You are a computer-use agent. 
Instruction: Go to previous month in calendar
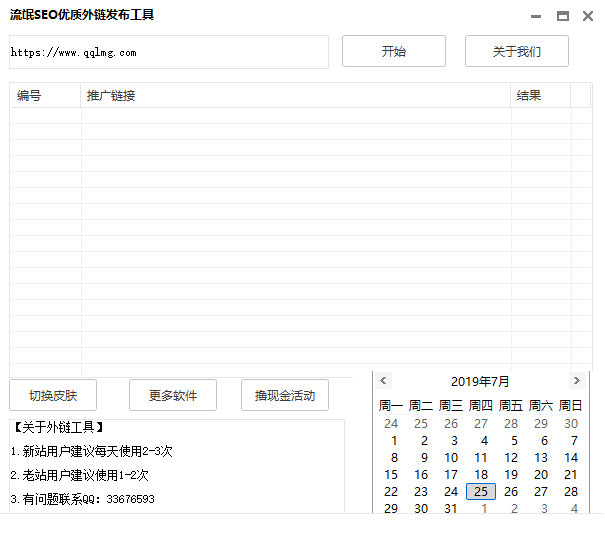(383, 380)
